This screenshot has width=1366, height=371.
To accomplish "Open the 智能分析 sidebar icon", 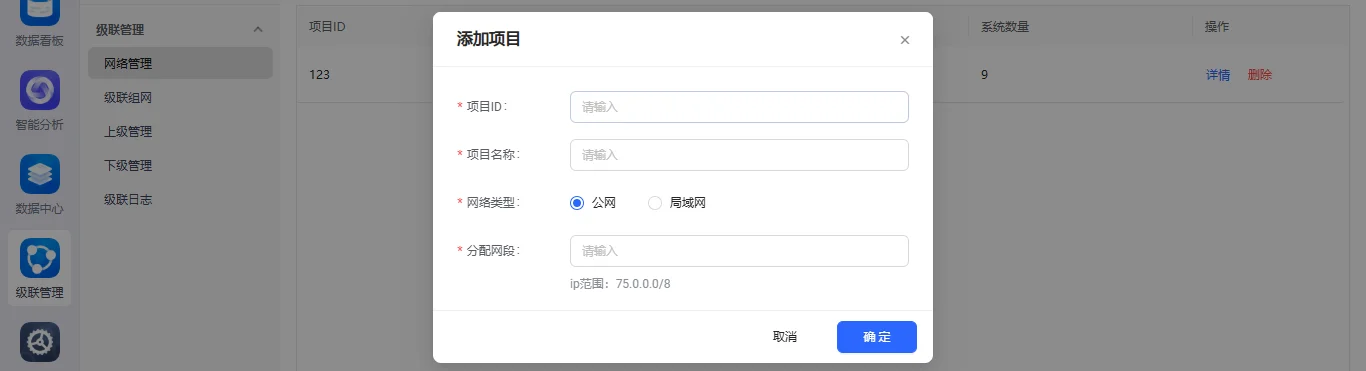I will [x=40, y=90].
